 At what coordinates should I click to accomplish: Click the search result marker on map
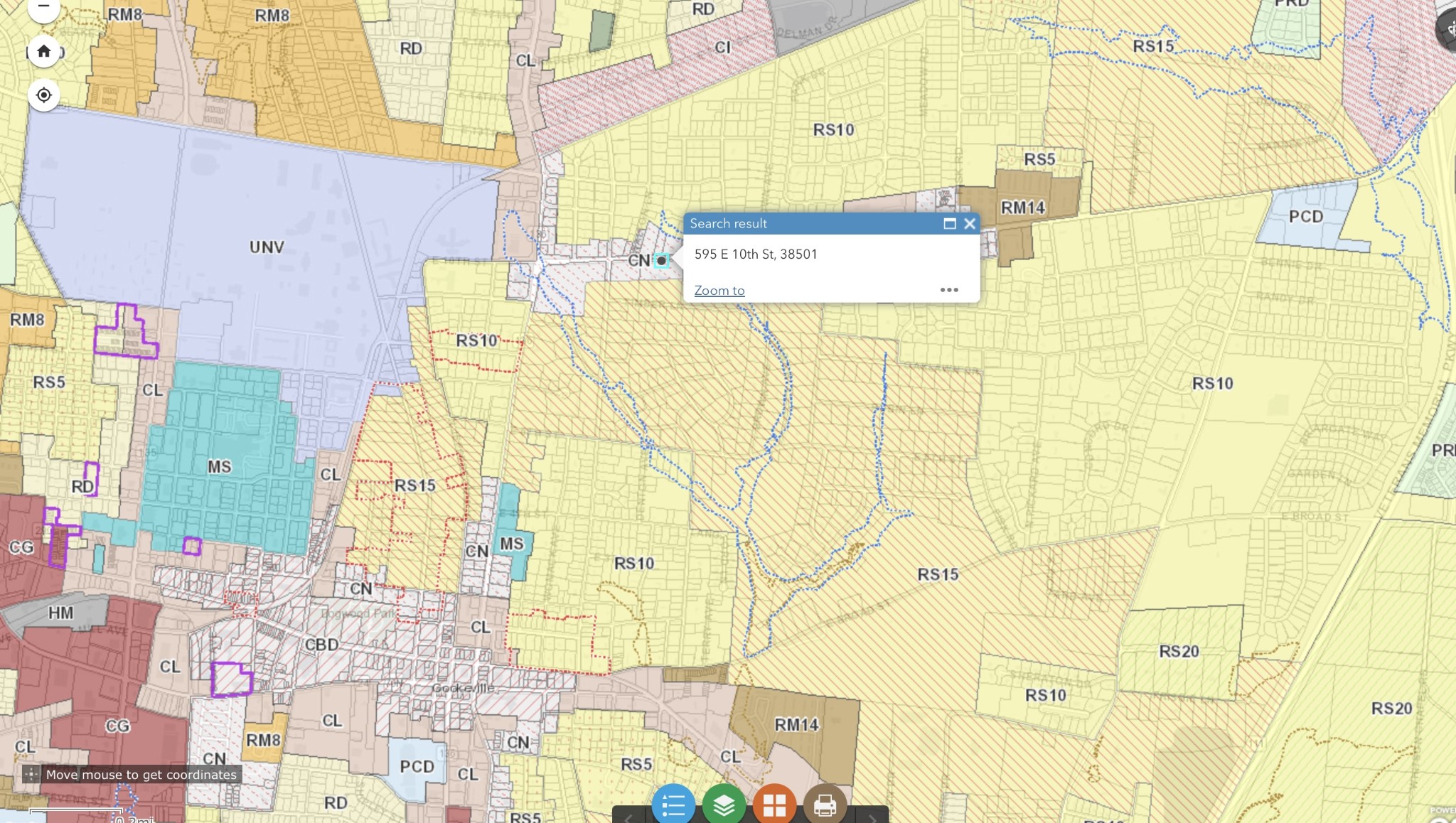pyautogui.click(x=661, y=261)
